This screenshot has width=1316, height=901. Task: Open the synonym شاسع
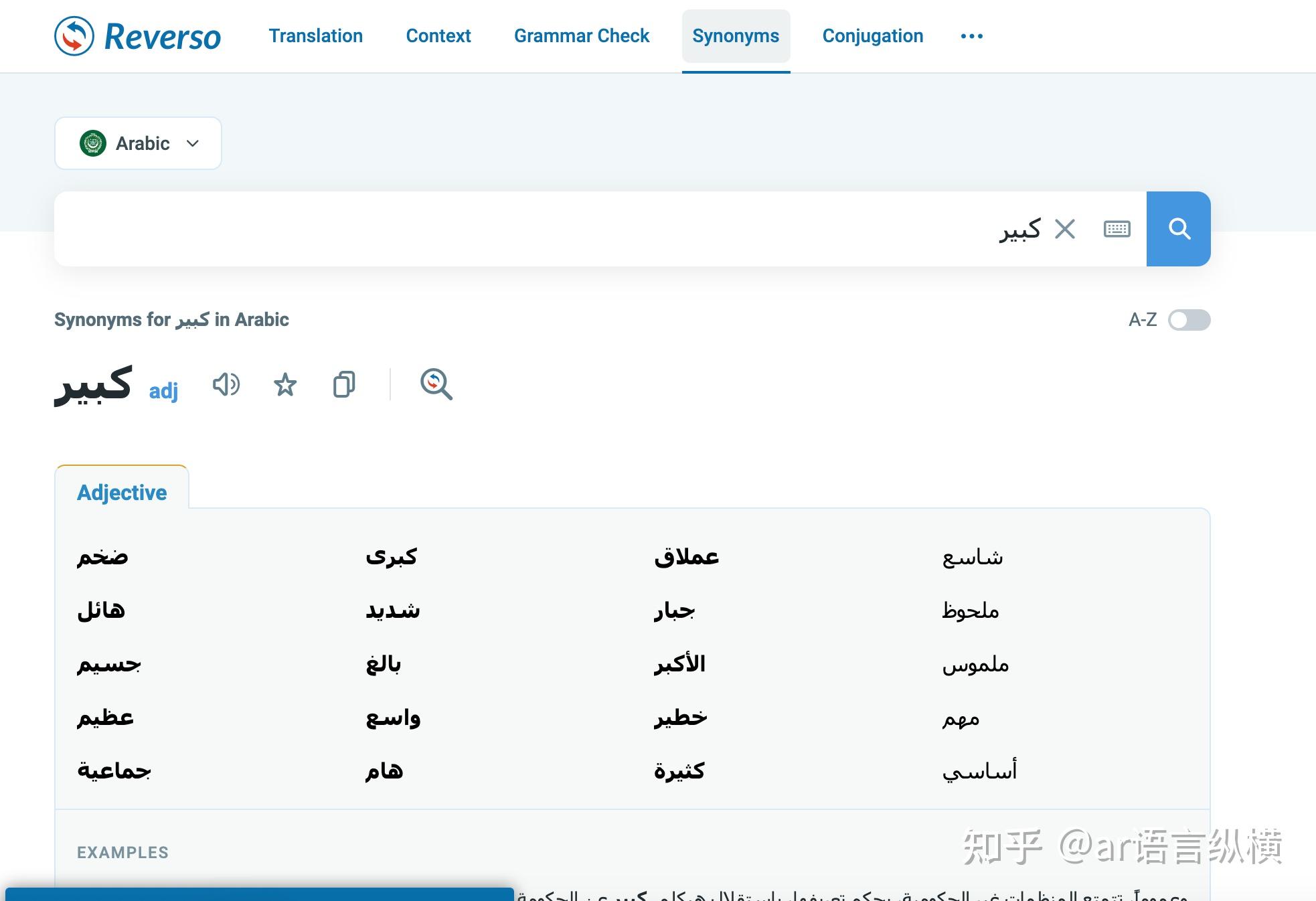pos(973,557)
